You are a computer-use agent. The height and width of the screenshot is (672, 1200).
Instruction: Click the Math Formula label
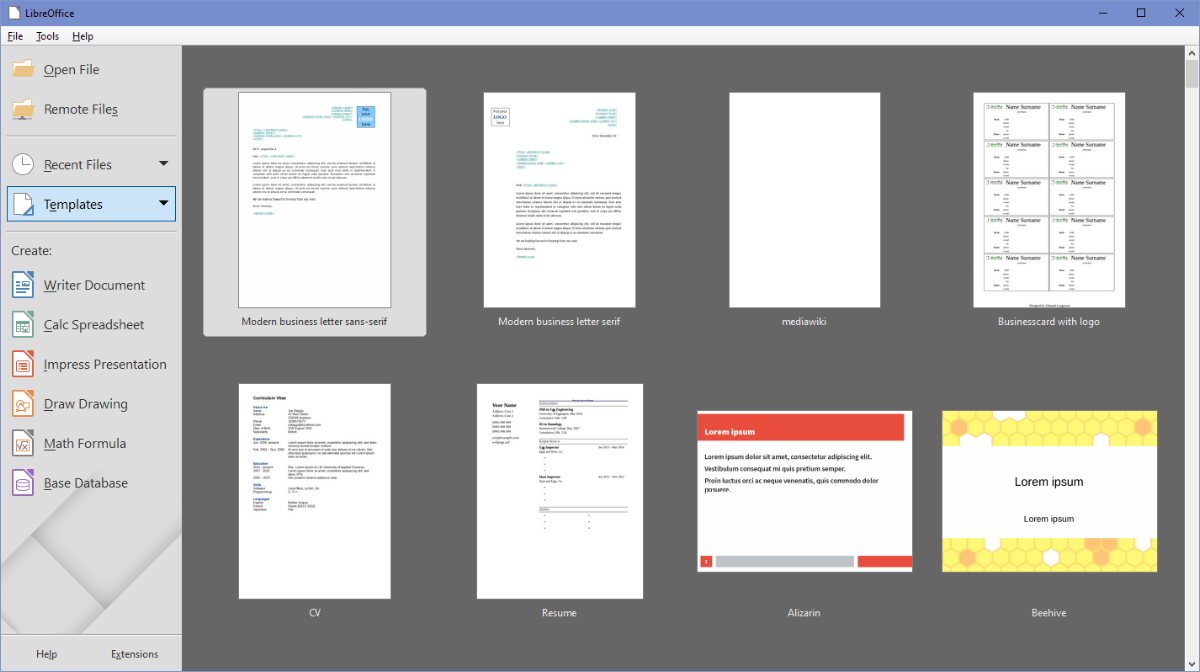(x=85, y=444)
